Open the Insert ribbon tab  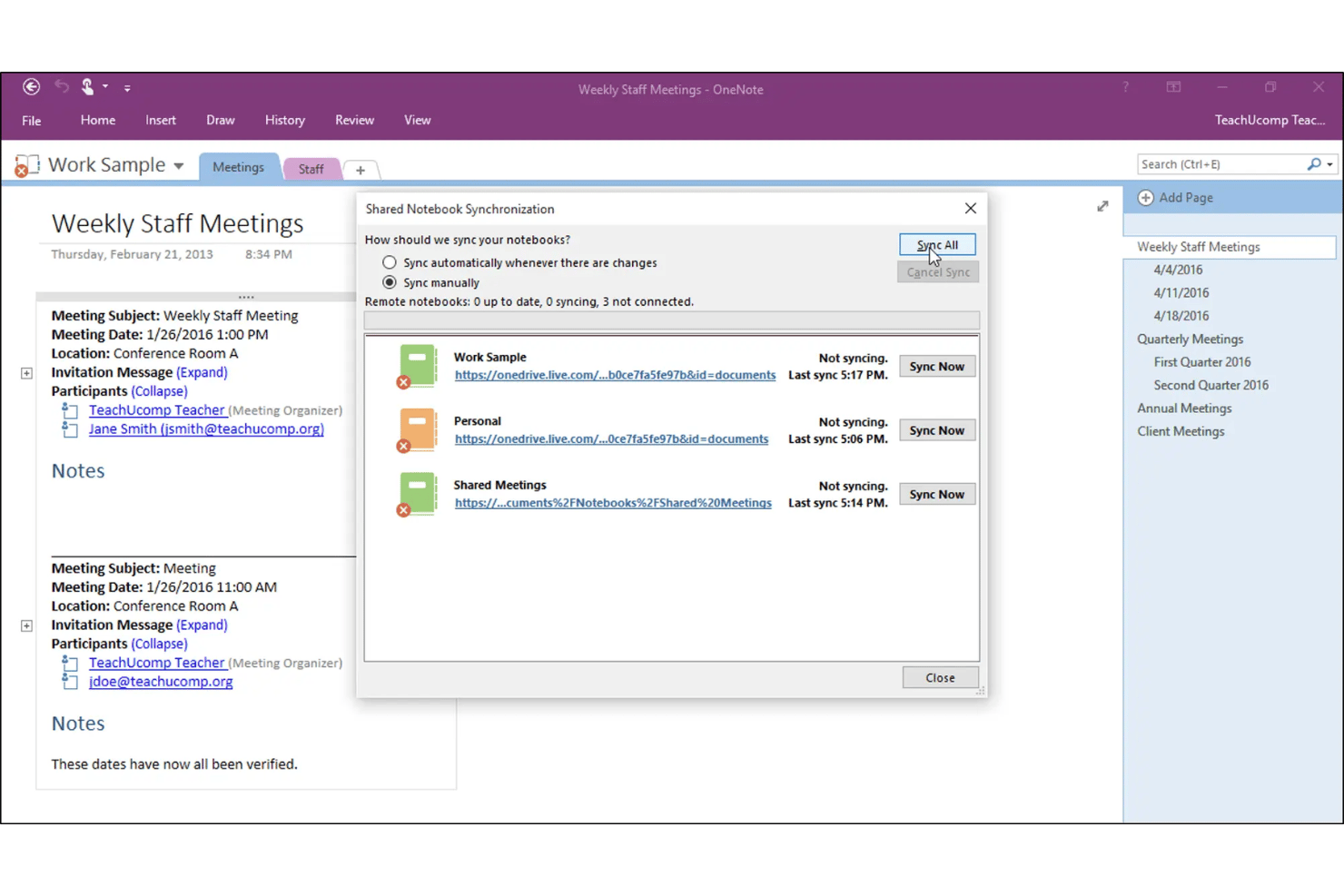161,120
